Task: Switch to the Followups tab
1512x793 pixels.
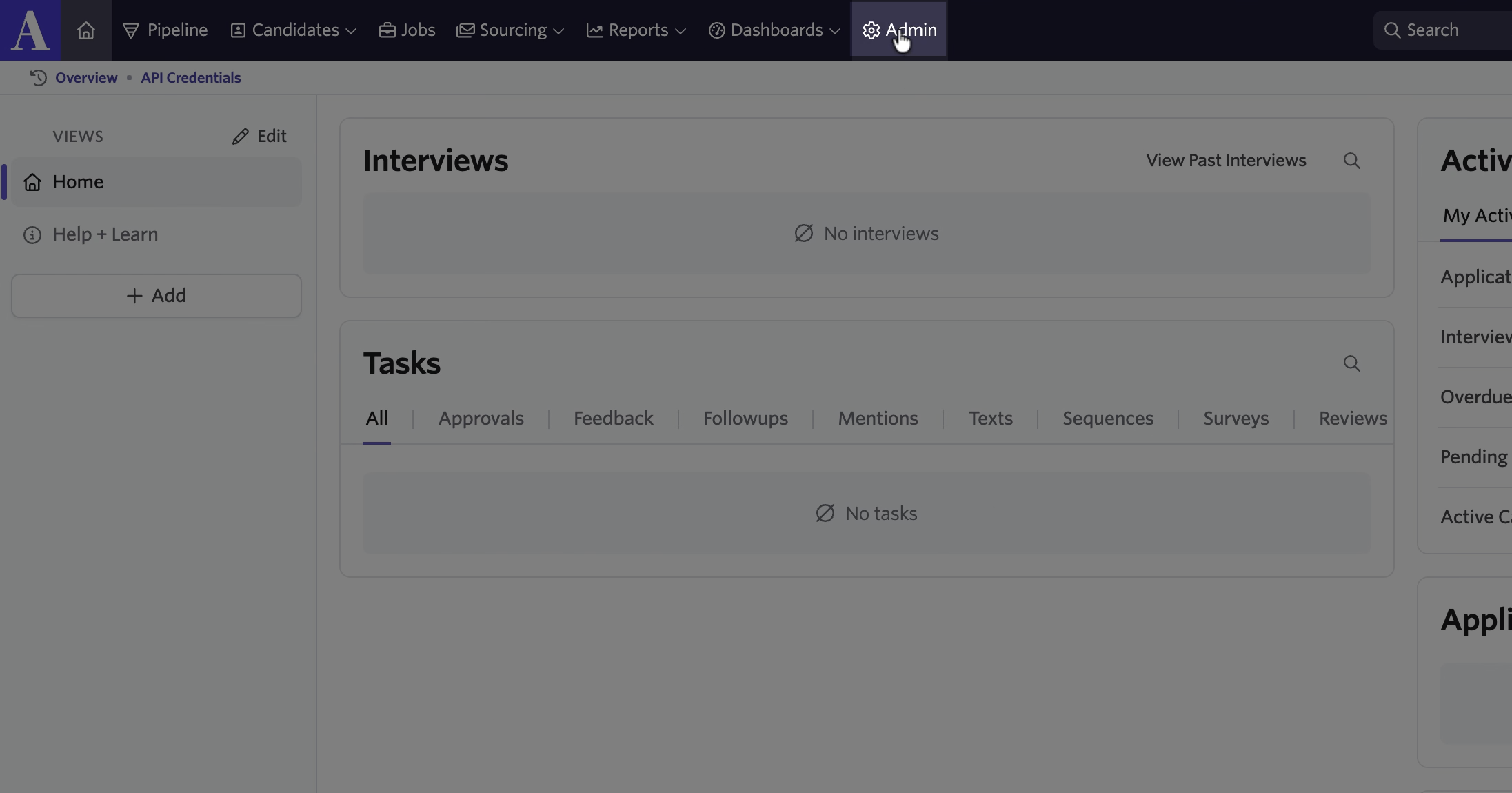Action: [x=745, y=419]
